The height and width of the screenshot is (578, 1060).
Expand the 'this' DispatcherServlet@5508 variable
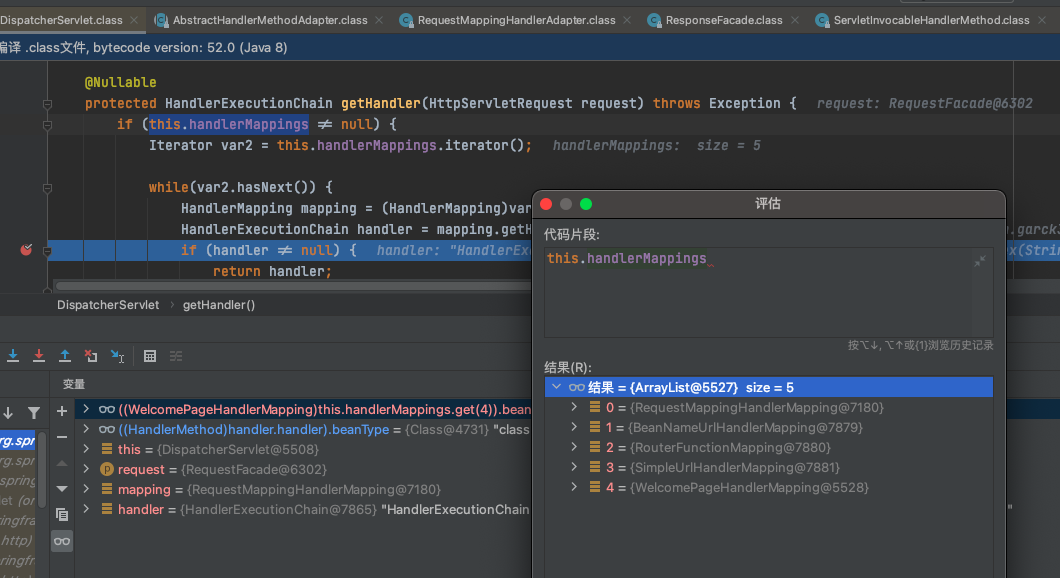(86, 449)
